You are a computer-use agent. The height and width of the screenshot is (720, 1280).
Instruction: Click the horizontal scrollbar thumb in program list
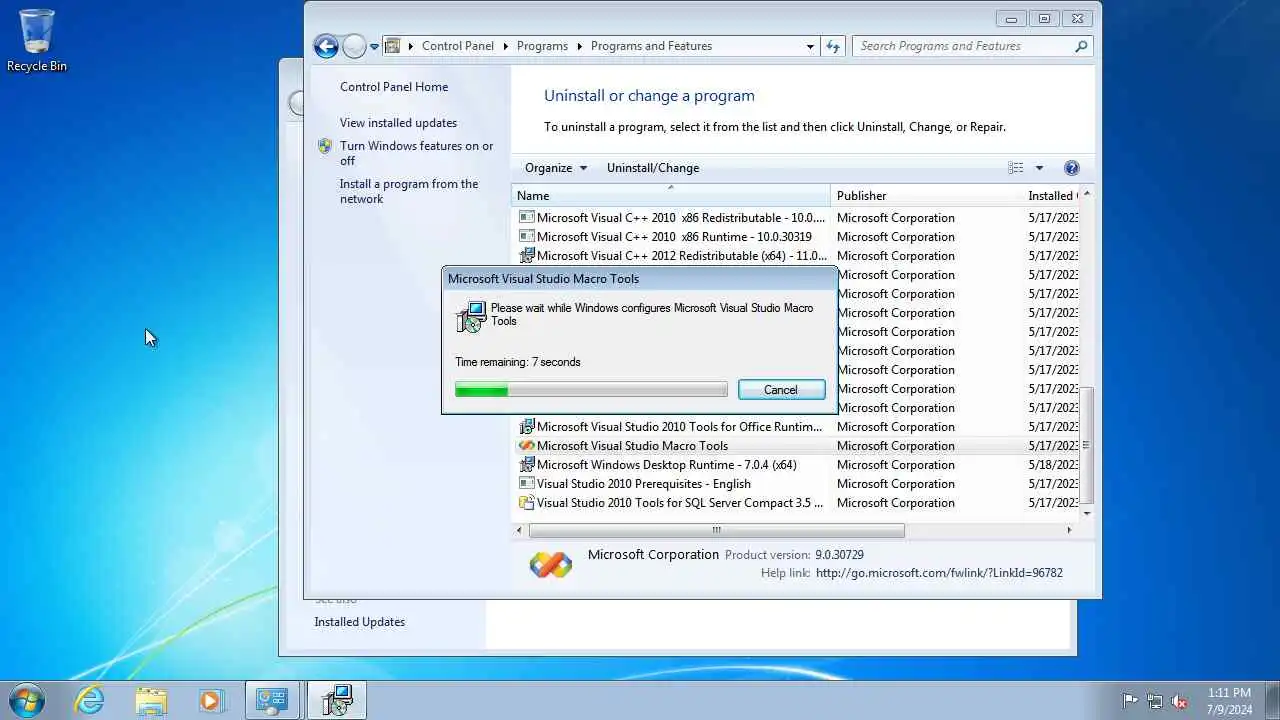point(716,530)
